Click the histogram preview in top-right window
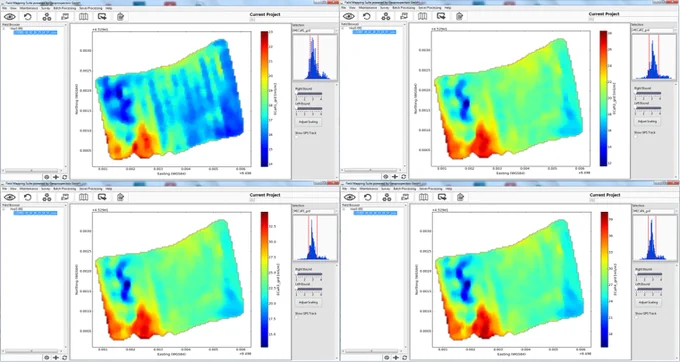 [x=654, y=57]
